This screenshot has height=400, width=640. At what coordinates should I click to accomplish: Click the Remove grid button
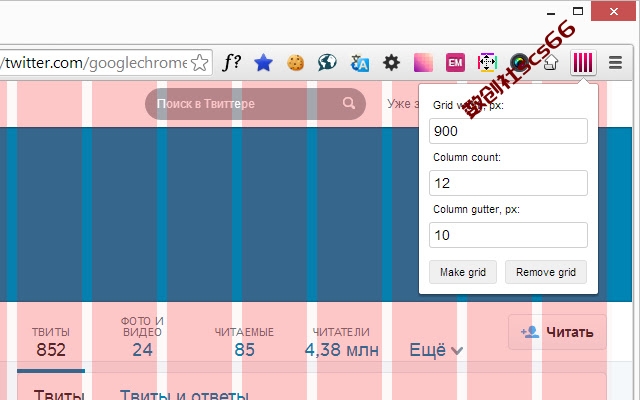pyautogui.click(x=546, y=272)
